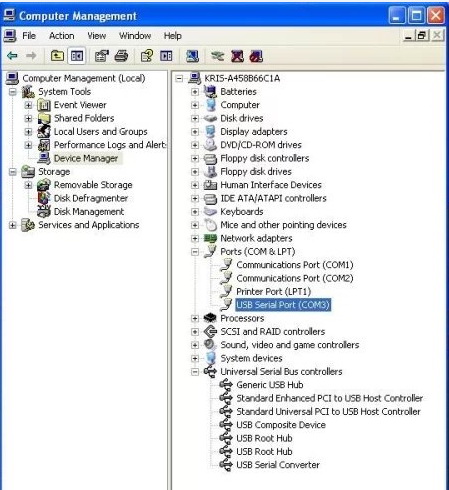Image resolution: width=449 pixels, height=490 pixels.
Task: Select USB Serial Converter
Action: tap(278, 465)
